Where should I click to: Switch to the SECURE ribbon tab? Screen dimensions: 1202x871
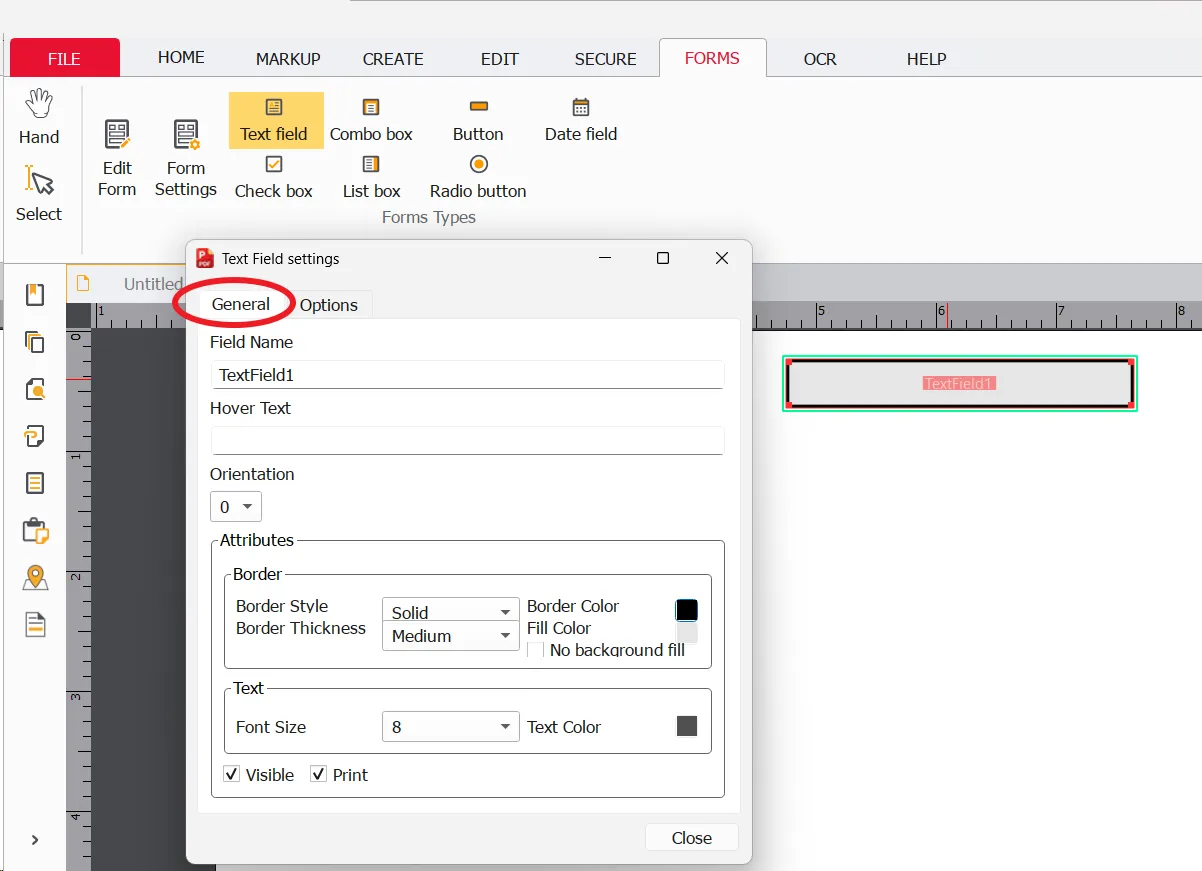(605, 58)
